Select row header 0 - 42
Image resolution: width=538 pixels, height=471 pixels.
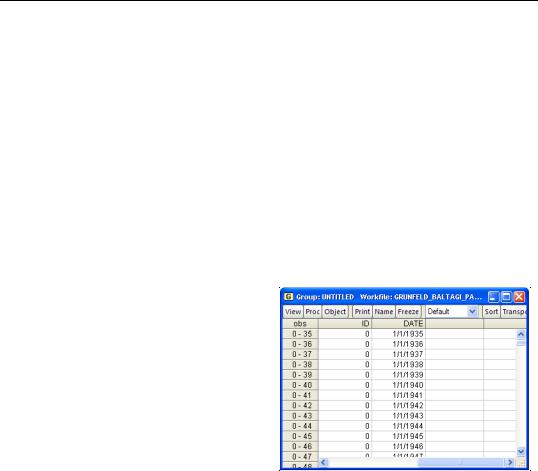click(300, 405)
